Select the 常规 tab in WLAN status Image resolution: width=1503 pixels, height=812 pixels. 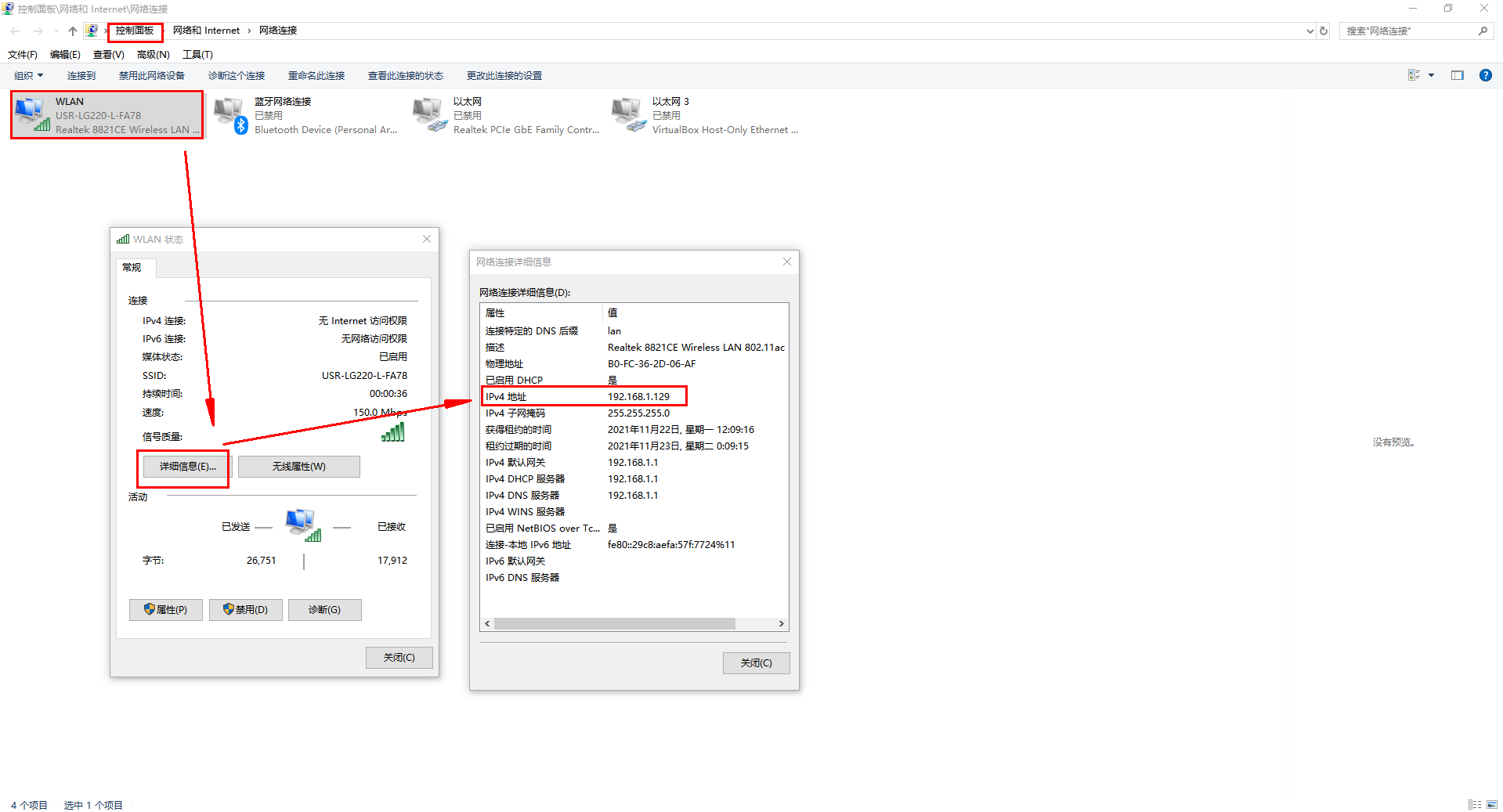(132, 268)
